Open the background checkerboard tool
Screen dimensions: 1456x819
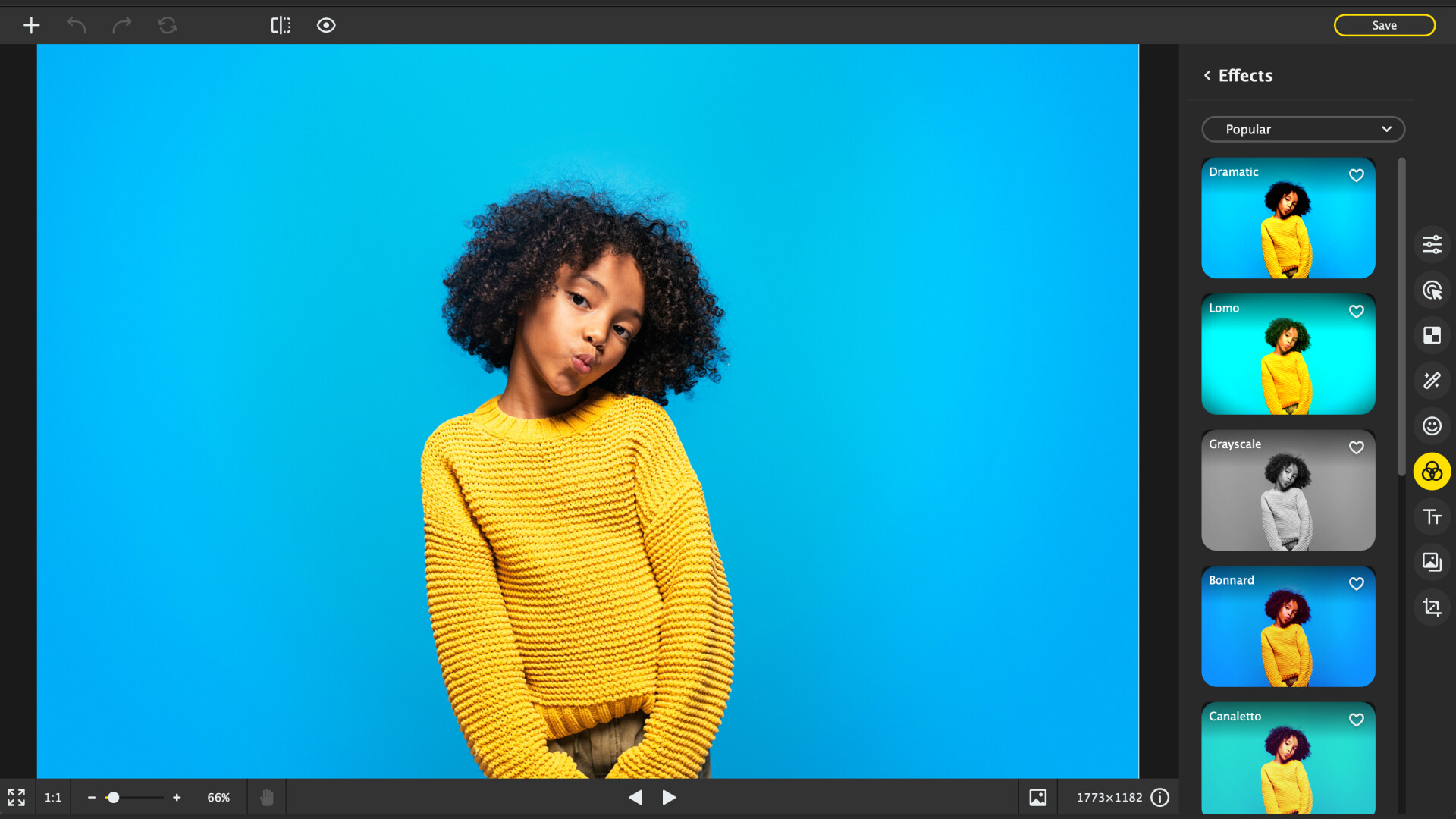click(1432, 335)
